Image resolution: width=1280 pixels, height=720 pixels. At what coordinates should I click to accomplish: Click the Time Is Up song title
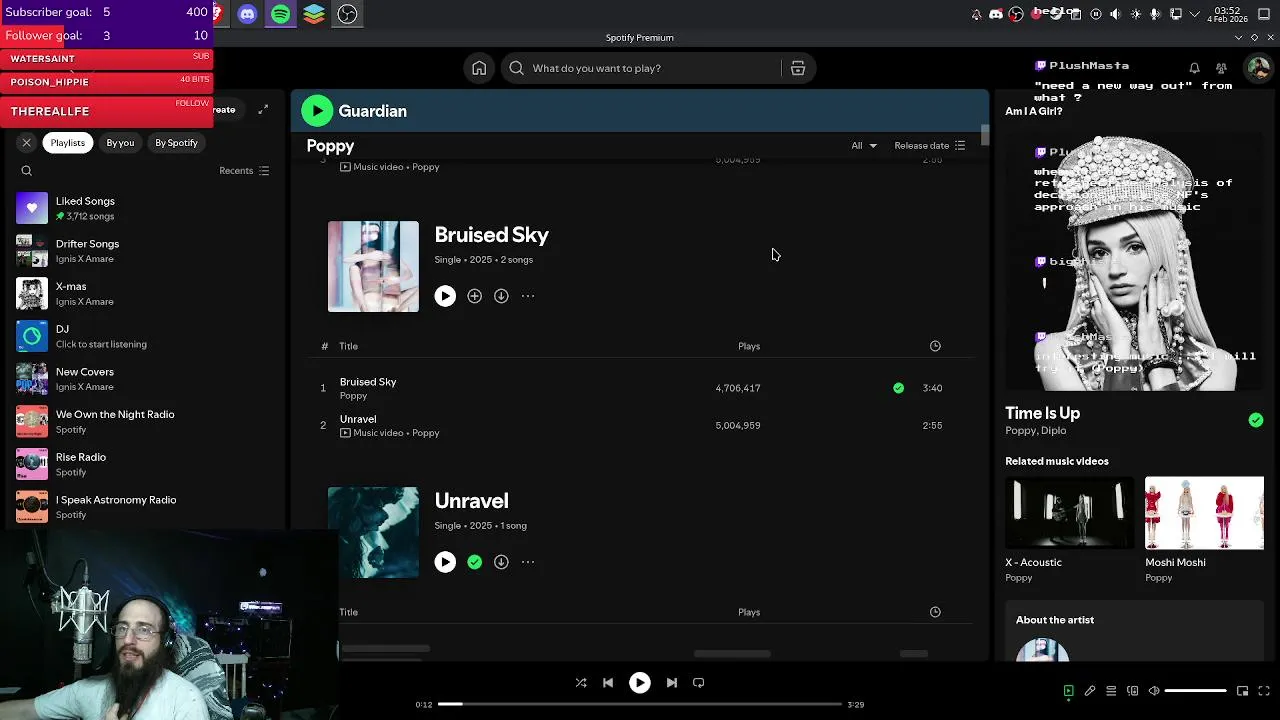point(1042,413)
